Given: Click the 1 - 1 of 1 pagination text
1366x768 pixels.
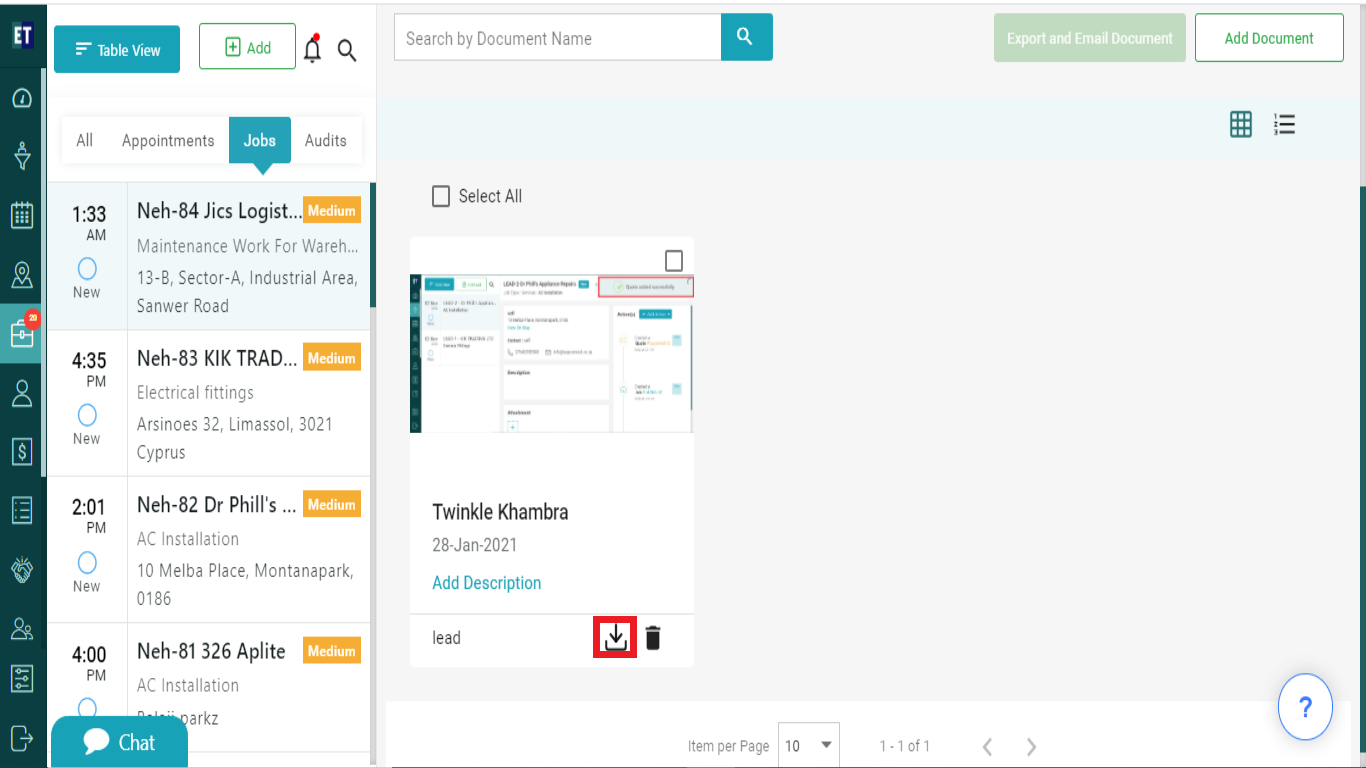Looking at the screenshot, I should 905,746.
